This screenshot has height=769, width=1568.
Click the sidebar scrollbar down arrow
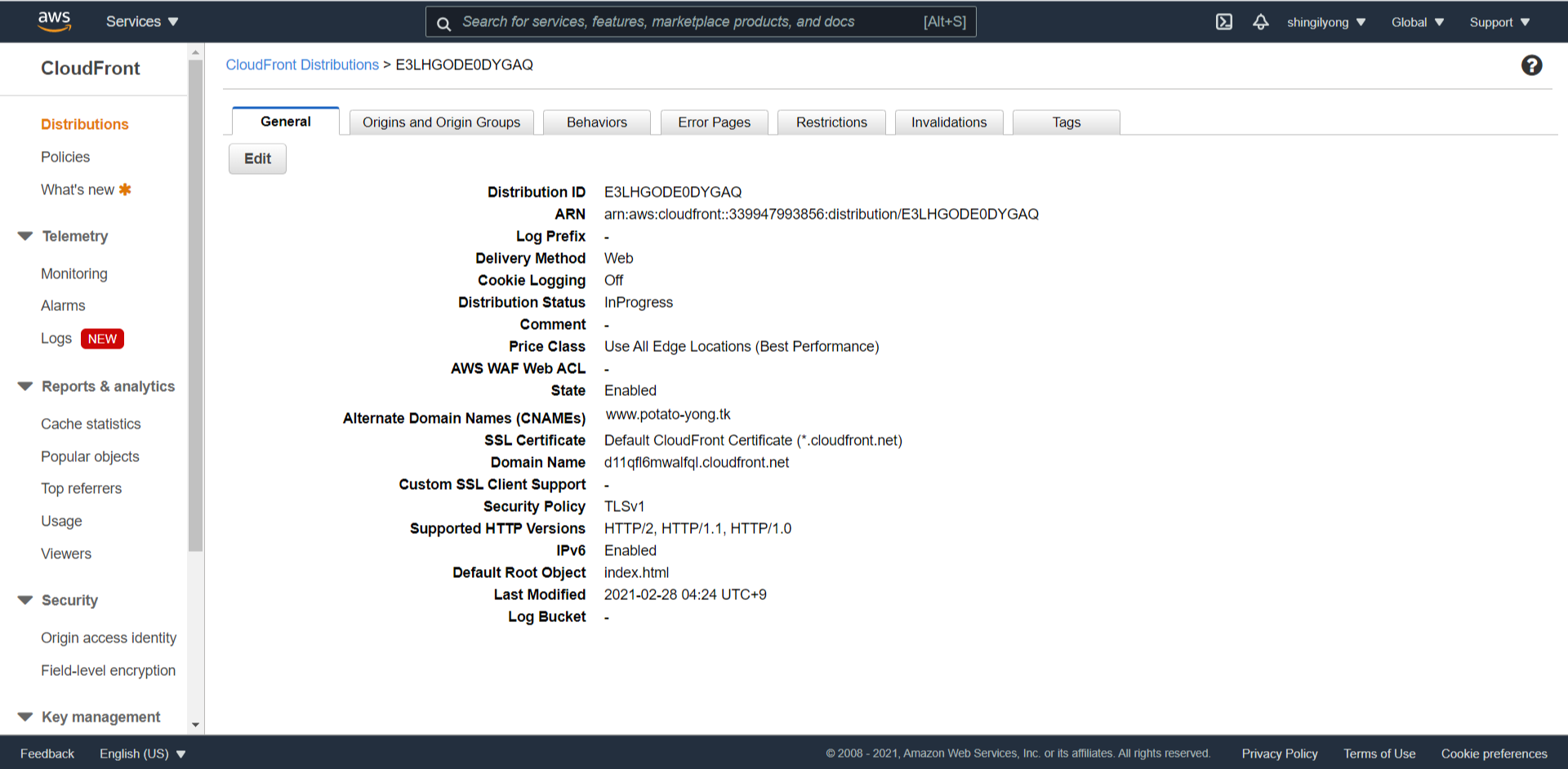(195, 725)
